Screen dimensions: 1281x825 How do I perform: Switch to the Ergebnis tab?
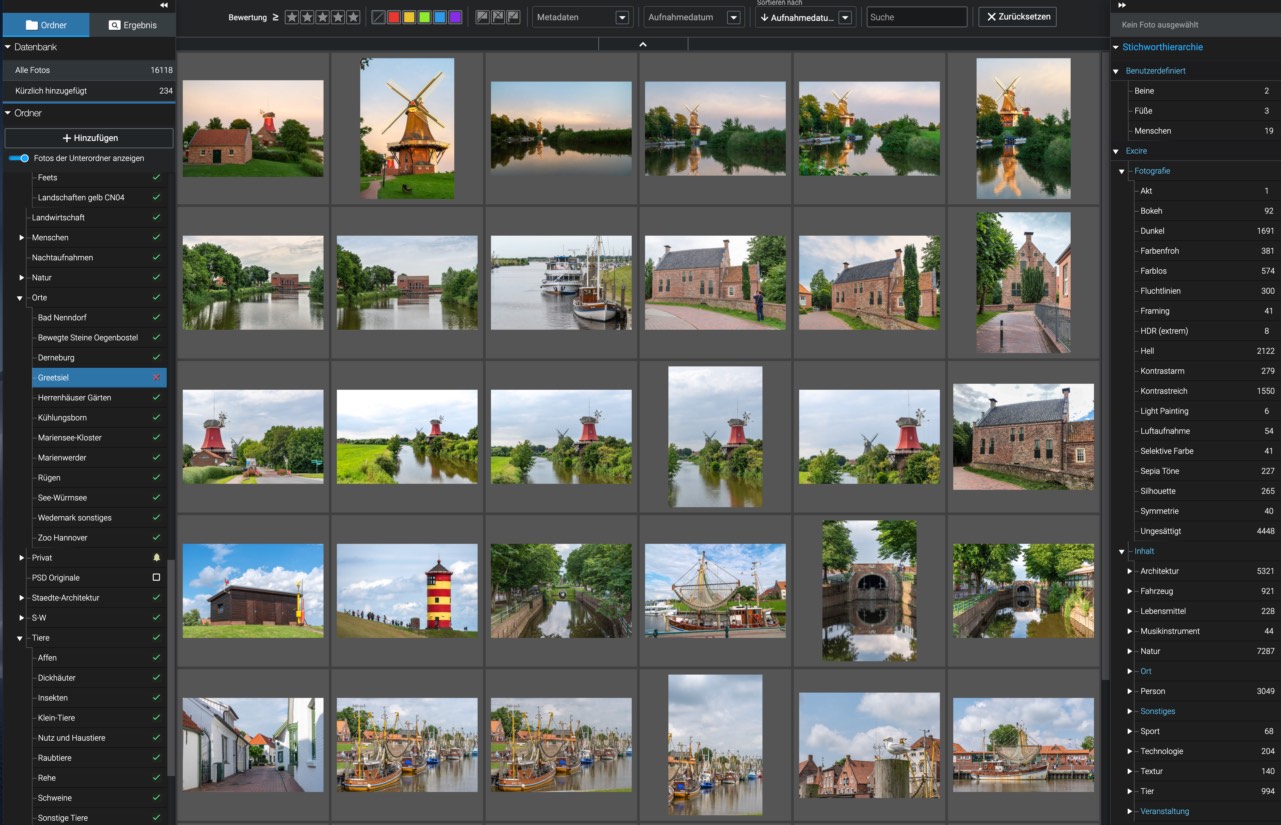click(x=132, y=24)
